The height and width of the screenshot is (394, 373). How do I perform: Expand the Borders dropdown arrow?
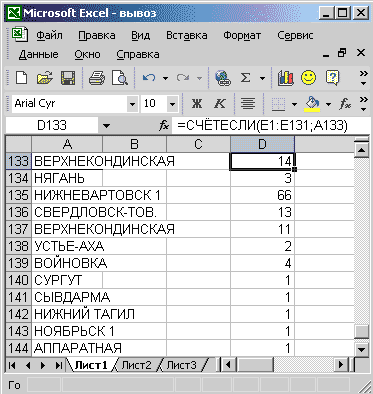[x=294, y=104]
